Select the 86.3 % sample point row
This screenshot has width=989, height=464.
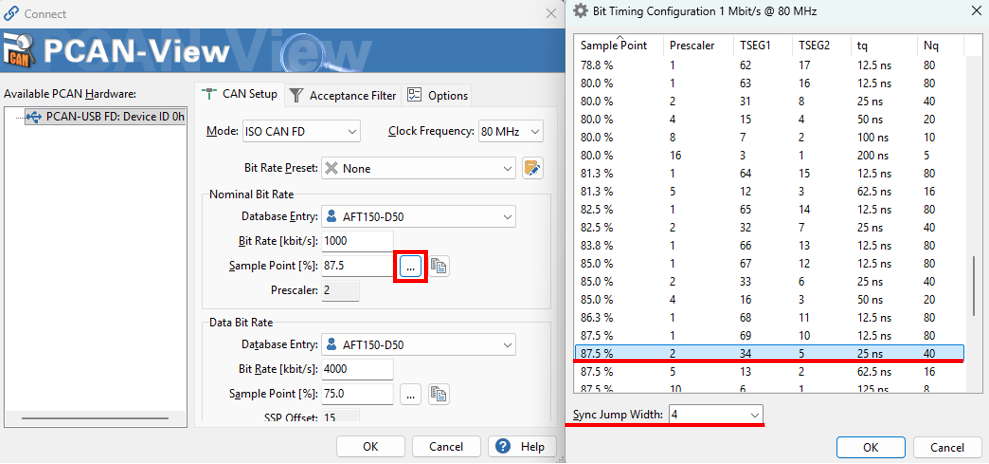tap(770, 316)
